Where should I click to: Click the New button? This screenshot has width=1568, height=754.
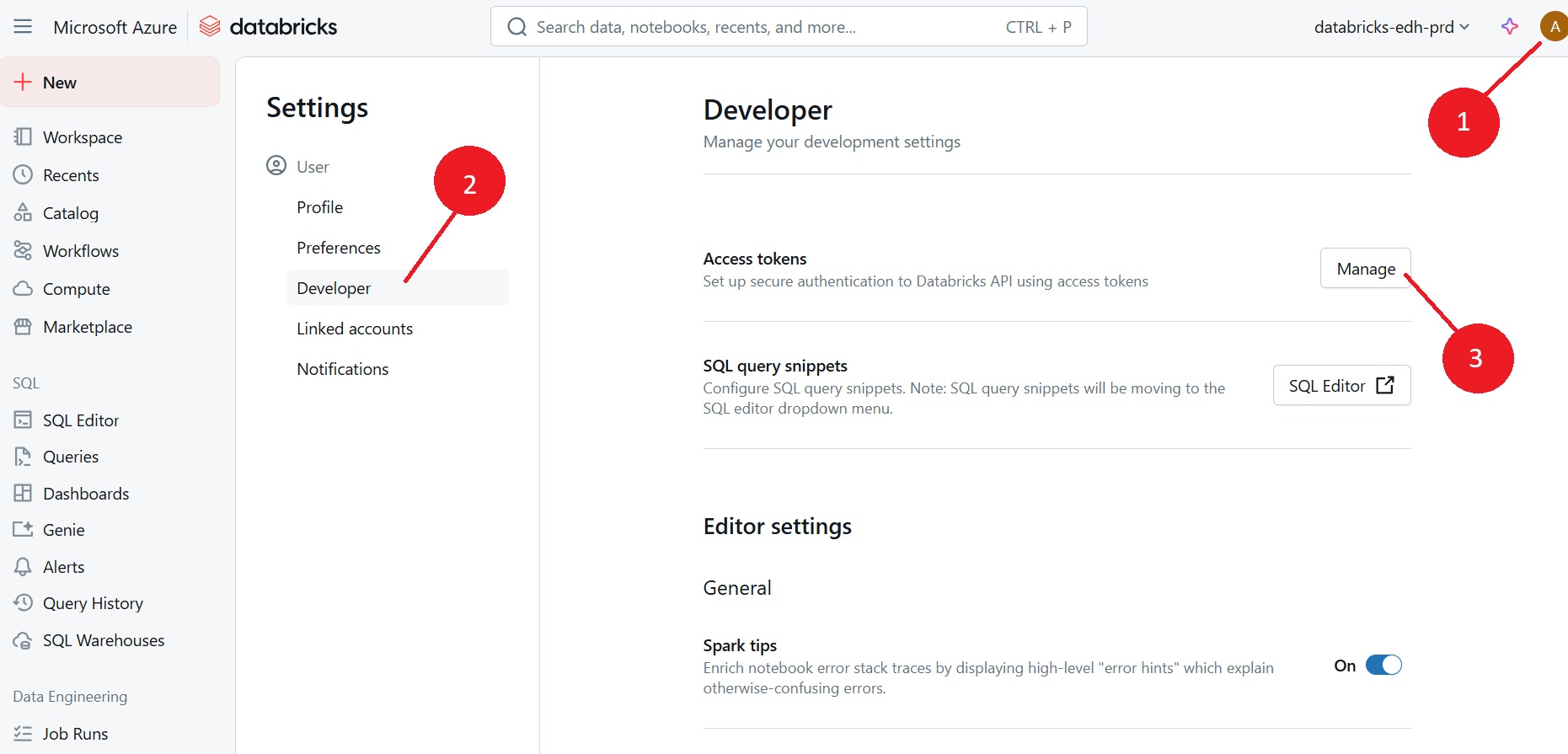110,83
